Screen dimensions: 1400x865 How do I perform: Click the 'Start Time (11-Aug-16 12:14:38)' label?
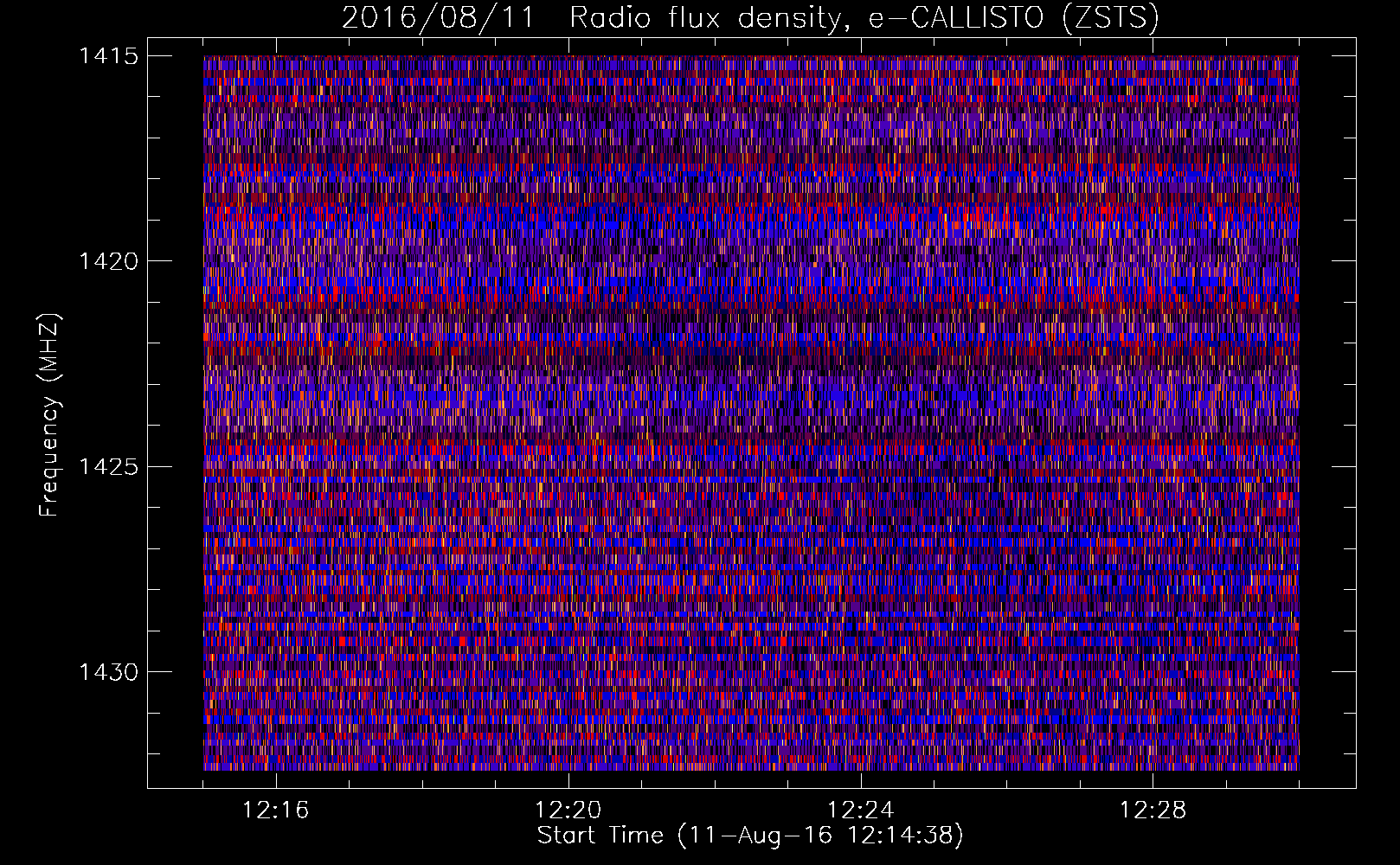(x=750, y=836)
